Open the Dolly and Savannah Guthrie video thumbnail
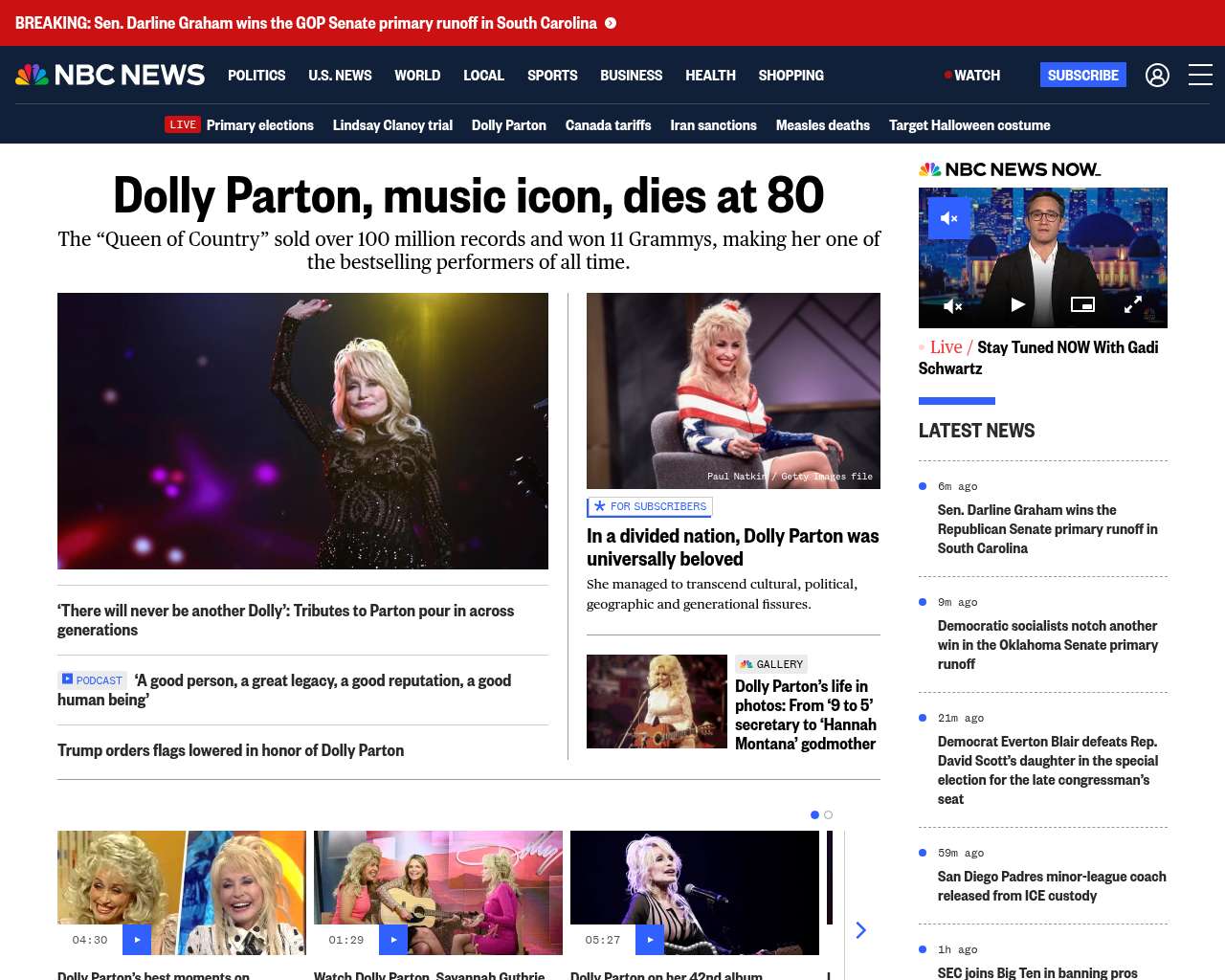 pyautogui.click(x=438, y=893)
